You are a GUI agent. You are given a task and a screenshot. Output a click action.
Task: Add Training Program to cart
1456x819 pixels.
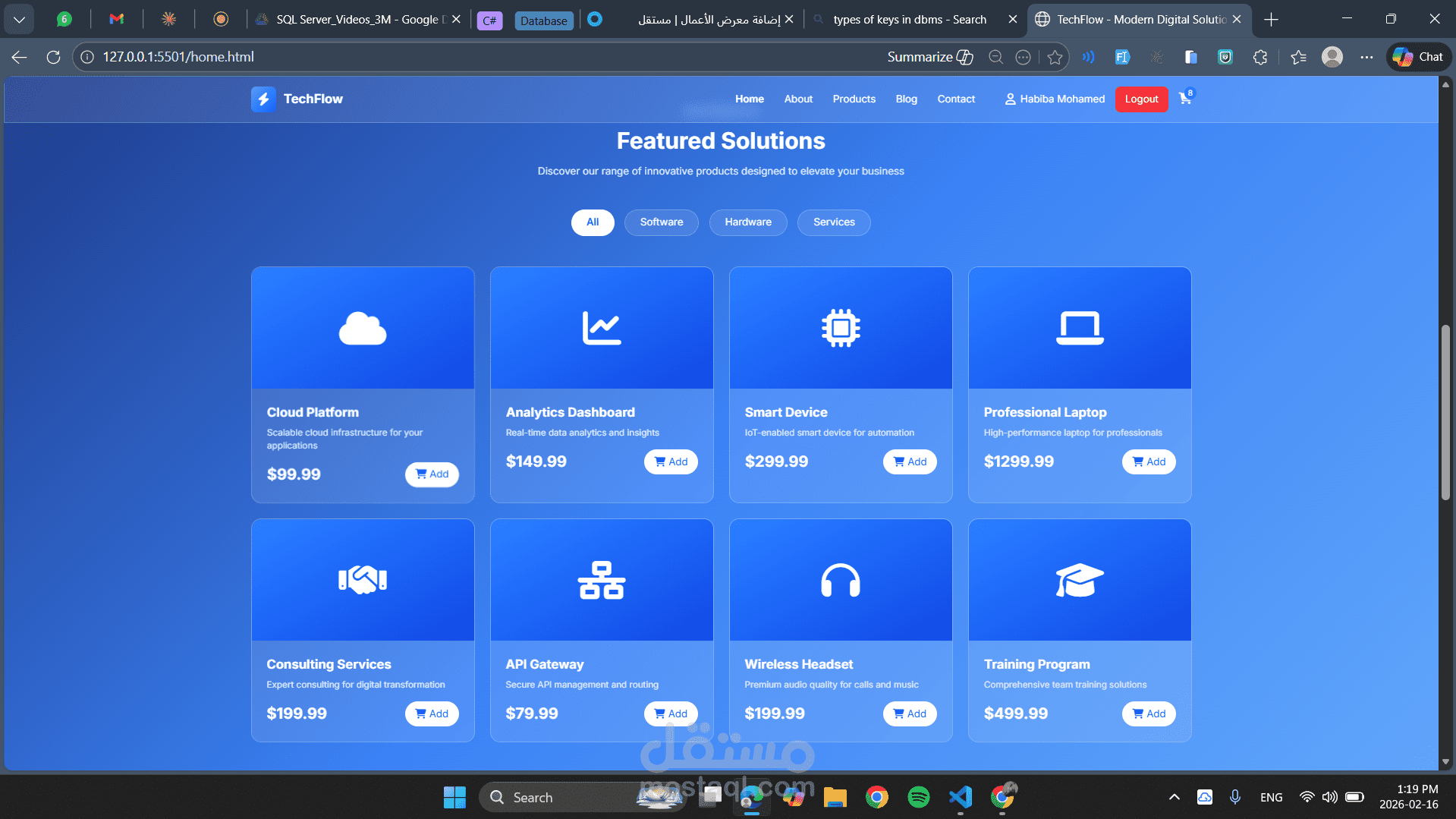click(x=1149, y=713)
